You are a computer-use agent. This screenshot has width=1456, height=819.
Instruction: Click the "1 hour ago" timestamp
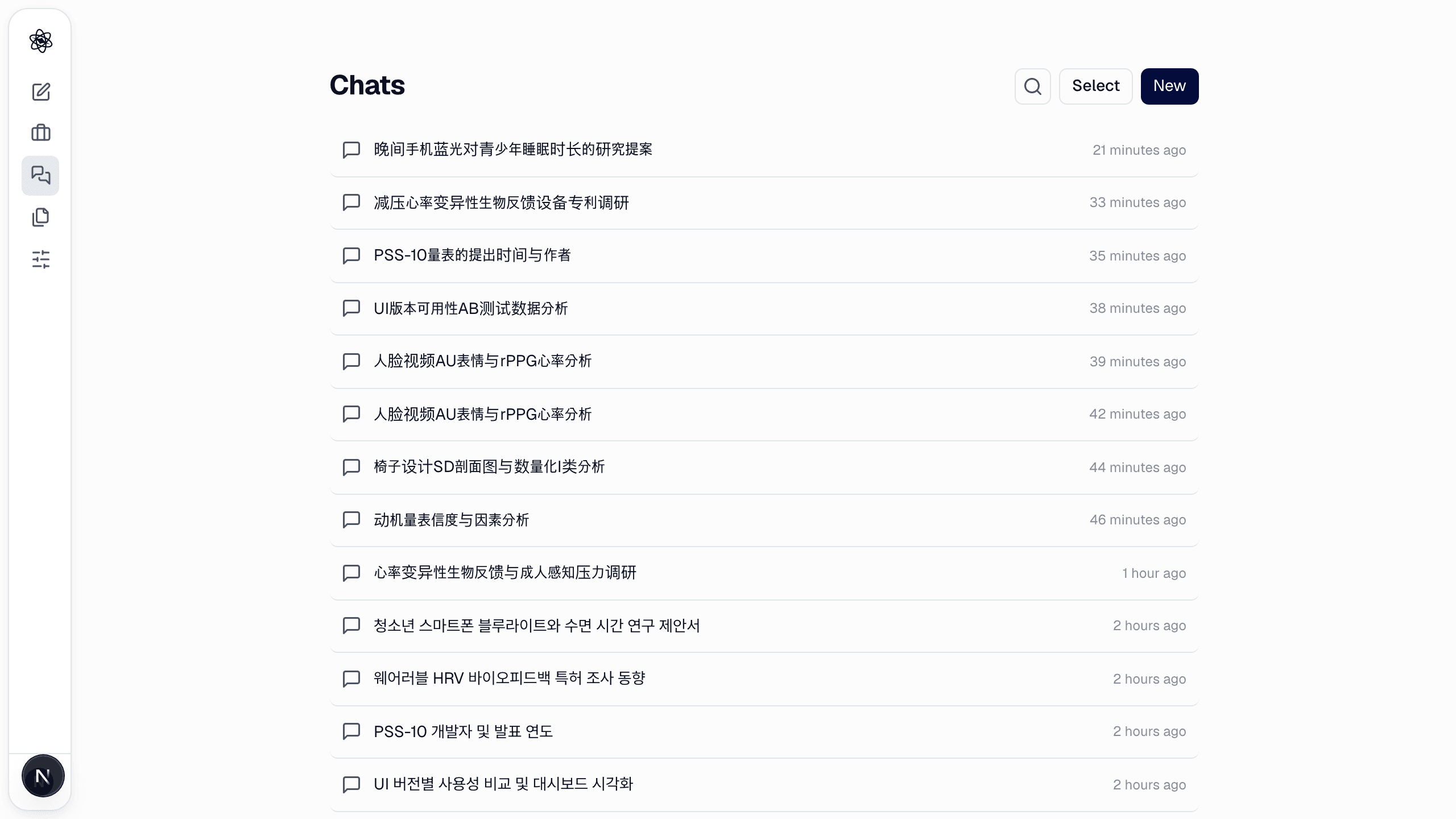1154,573
